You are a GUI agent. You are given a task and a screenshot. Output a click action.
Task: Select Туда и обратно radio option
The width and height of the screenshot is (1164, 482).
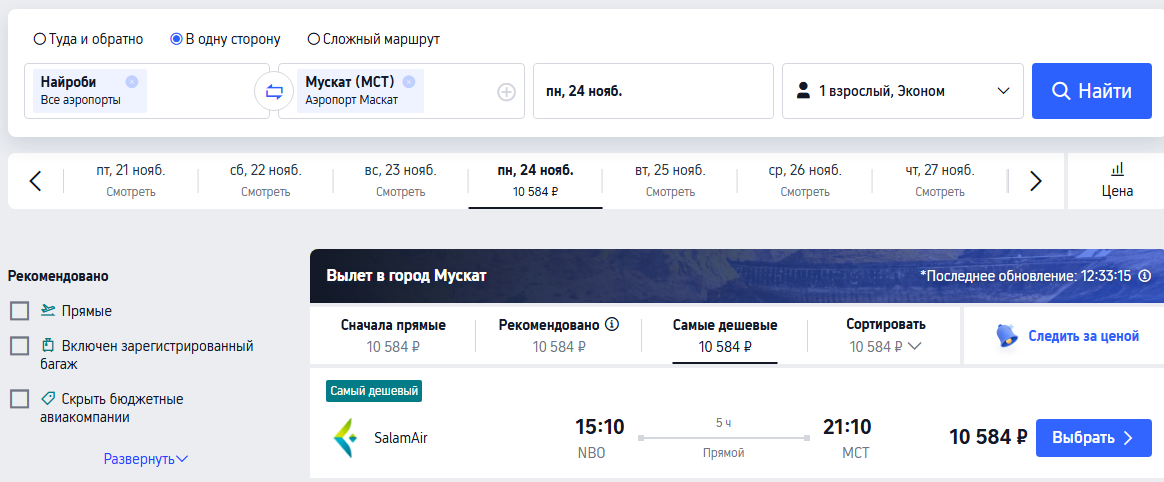(39, 39)
